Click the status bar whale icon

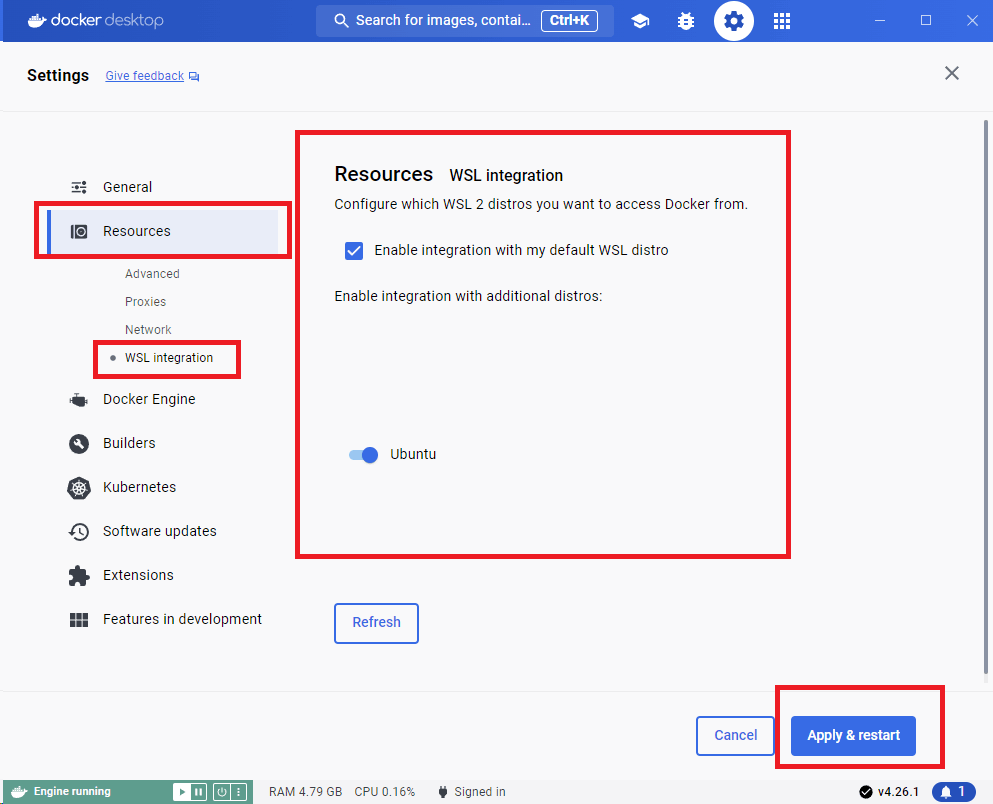(x=19, y=791)
